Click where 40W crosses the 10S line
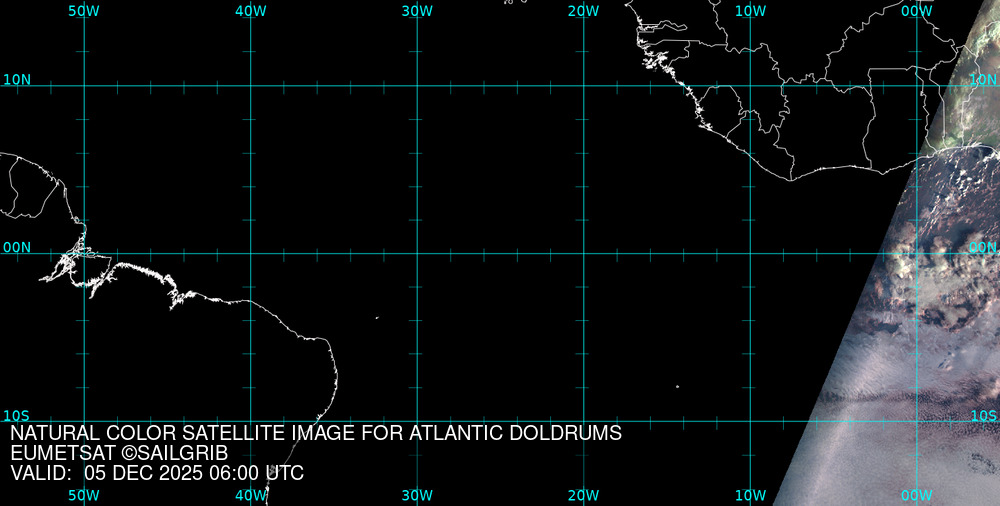Screen dimensions: 1000x506 point(250,421)
